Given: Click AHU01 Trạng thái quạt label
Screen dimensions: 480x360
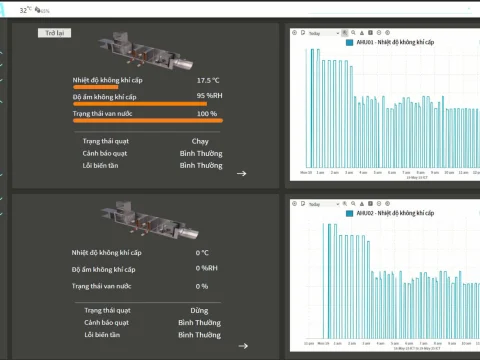Looking at the screenshot, I should click(106, 141).
